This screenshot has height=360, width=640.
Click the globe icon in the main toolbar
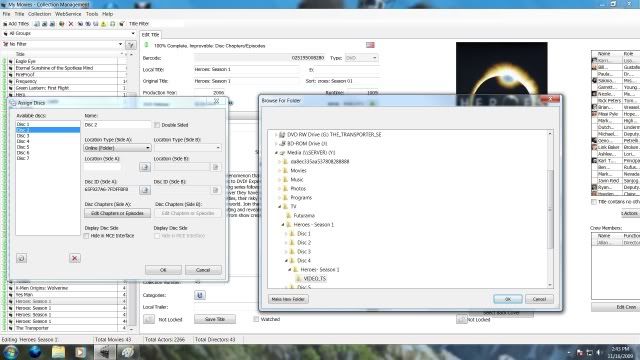point(62,24)
